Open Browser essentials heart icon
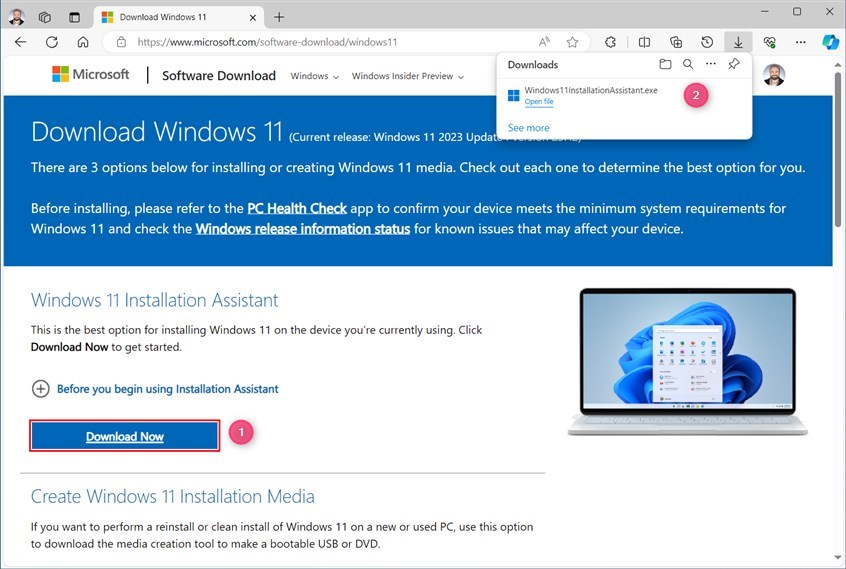This screenshot has width=846, height=569. (x=769, y=42)
